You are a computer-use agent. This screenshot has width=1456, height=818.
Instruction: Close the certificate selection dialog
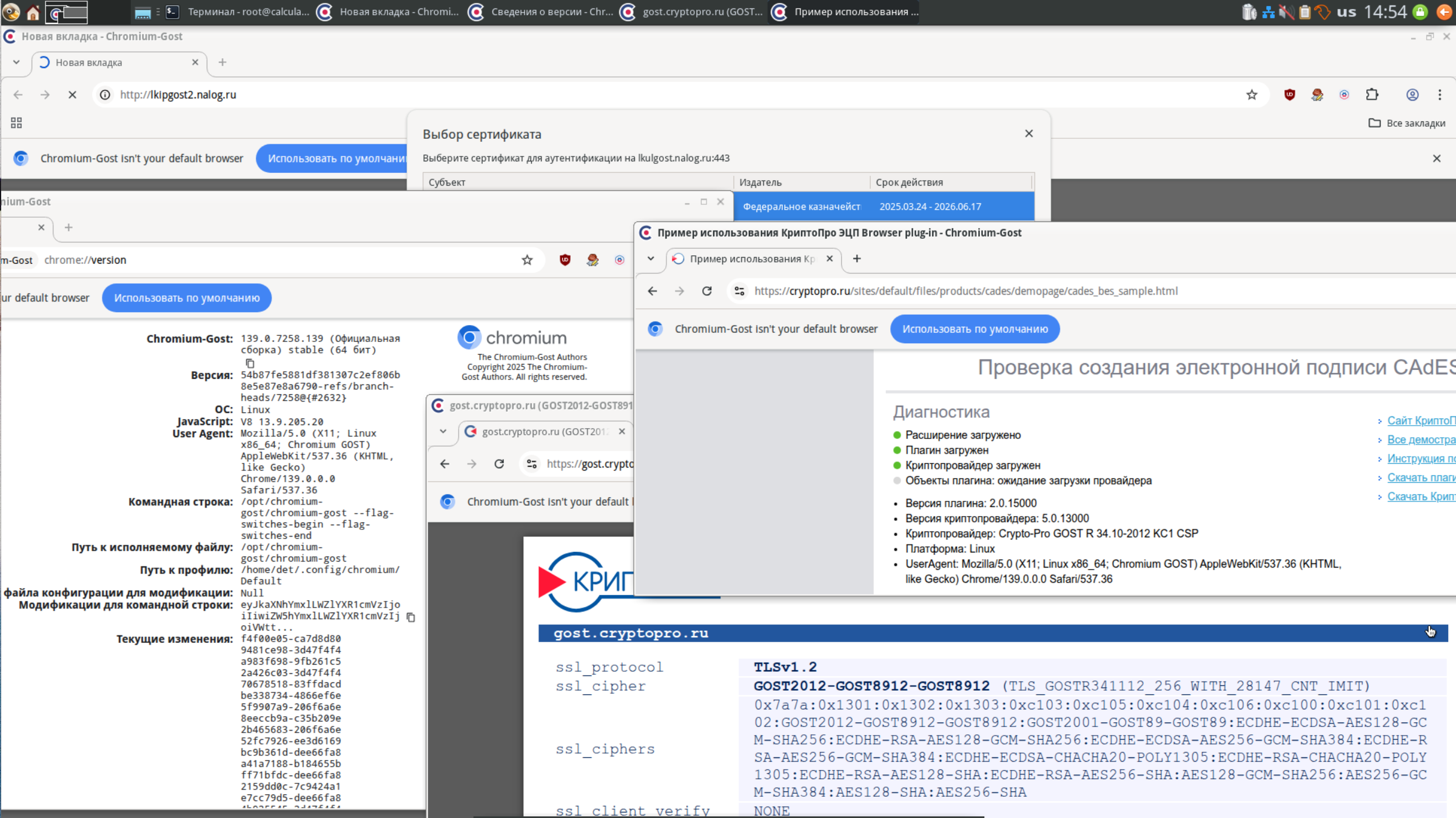pyautogui.click(x=1029, y=133)
